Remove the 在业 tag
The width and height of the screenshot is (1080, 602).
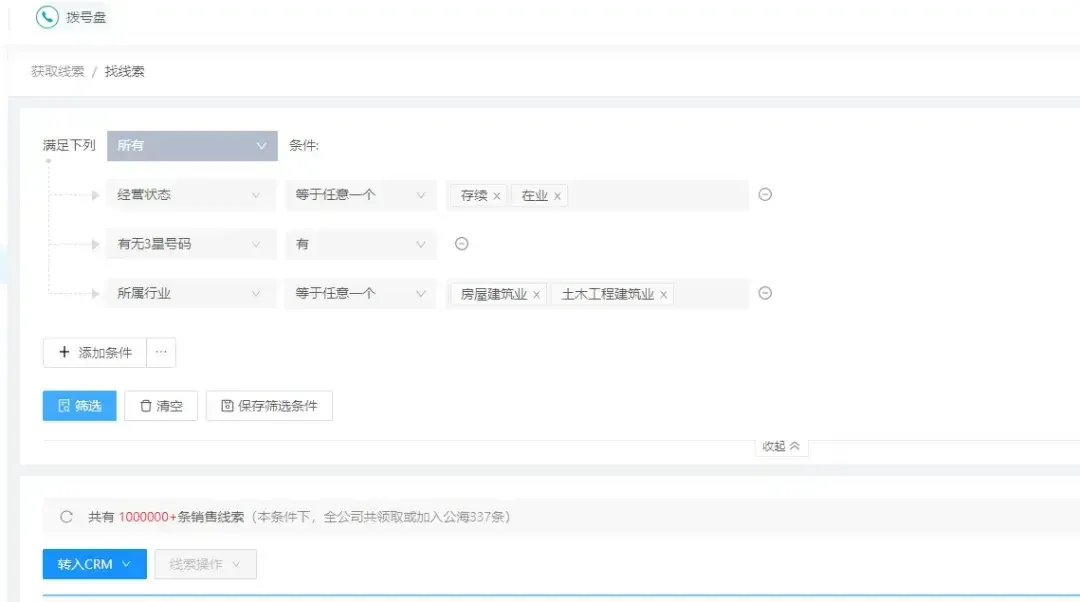(x=557, y=196)
